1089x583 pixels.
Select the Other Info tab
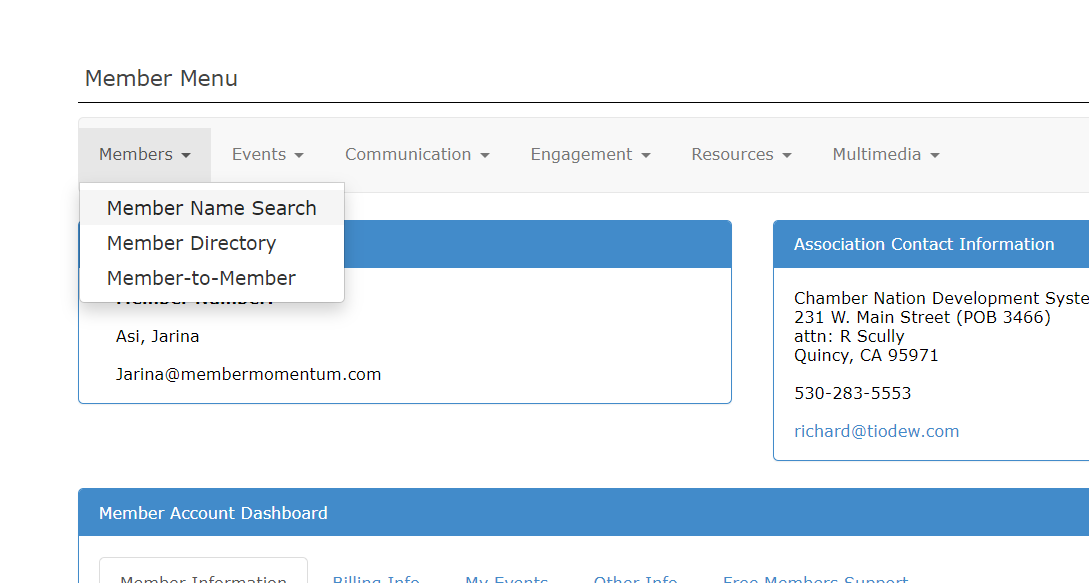coord(635,578)
